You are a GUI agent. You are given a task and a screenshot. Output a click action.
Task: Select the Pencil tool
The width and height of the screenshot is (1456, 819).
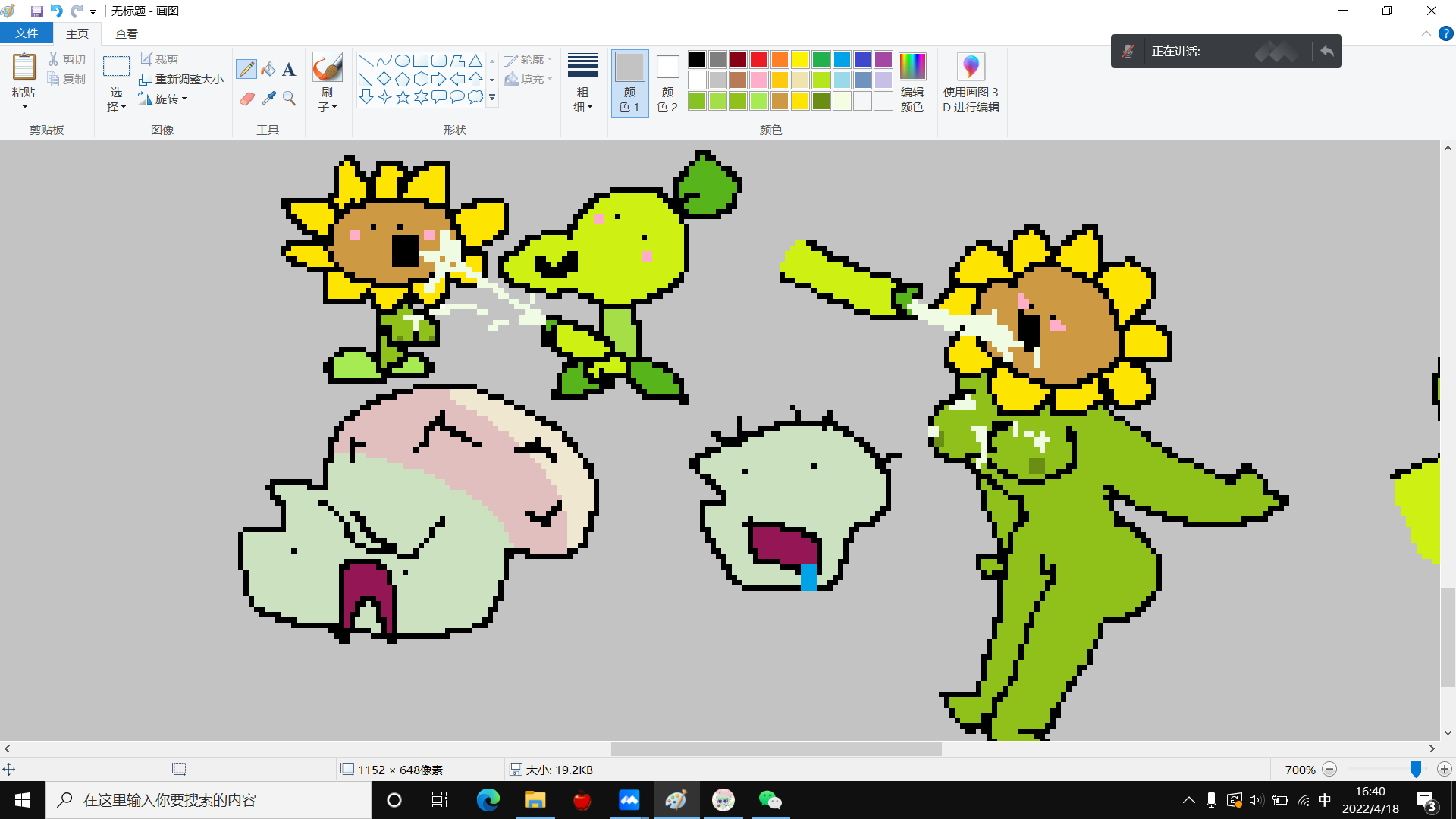246,69
